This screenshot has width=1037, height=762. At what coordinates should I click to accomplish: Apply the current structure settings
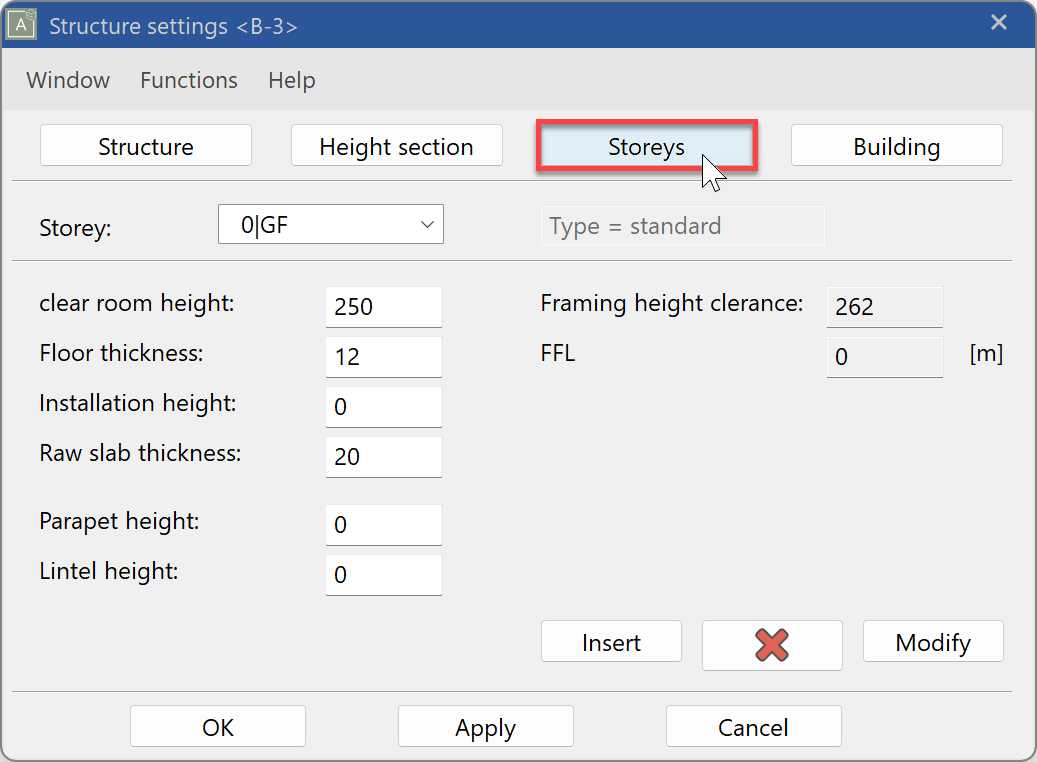point(485,726)
